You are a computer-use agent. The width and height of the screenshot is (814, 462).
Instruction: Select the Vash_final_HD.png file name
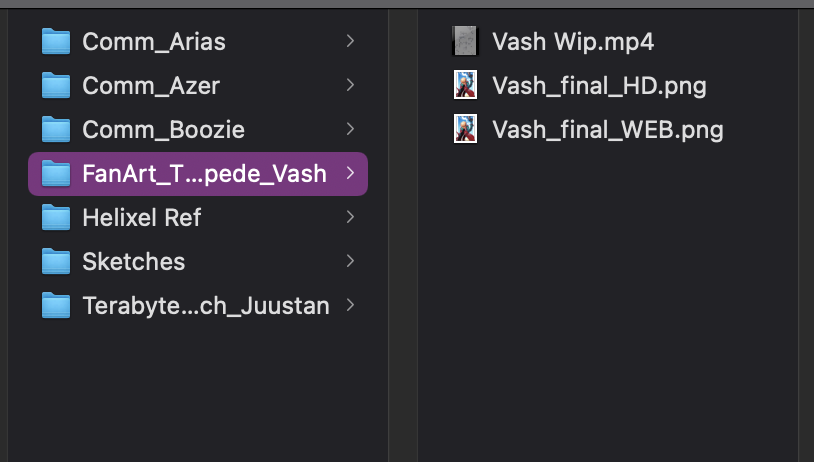pyautogui.click(x=599, y=86)
